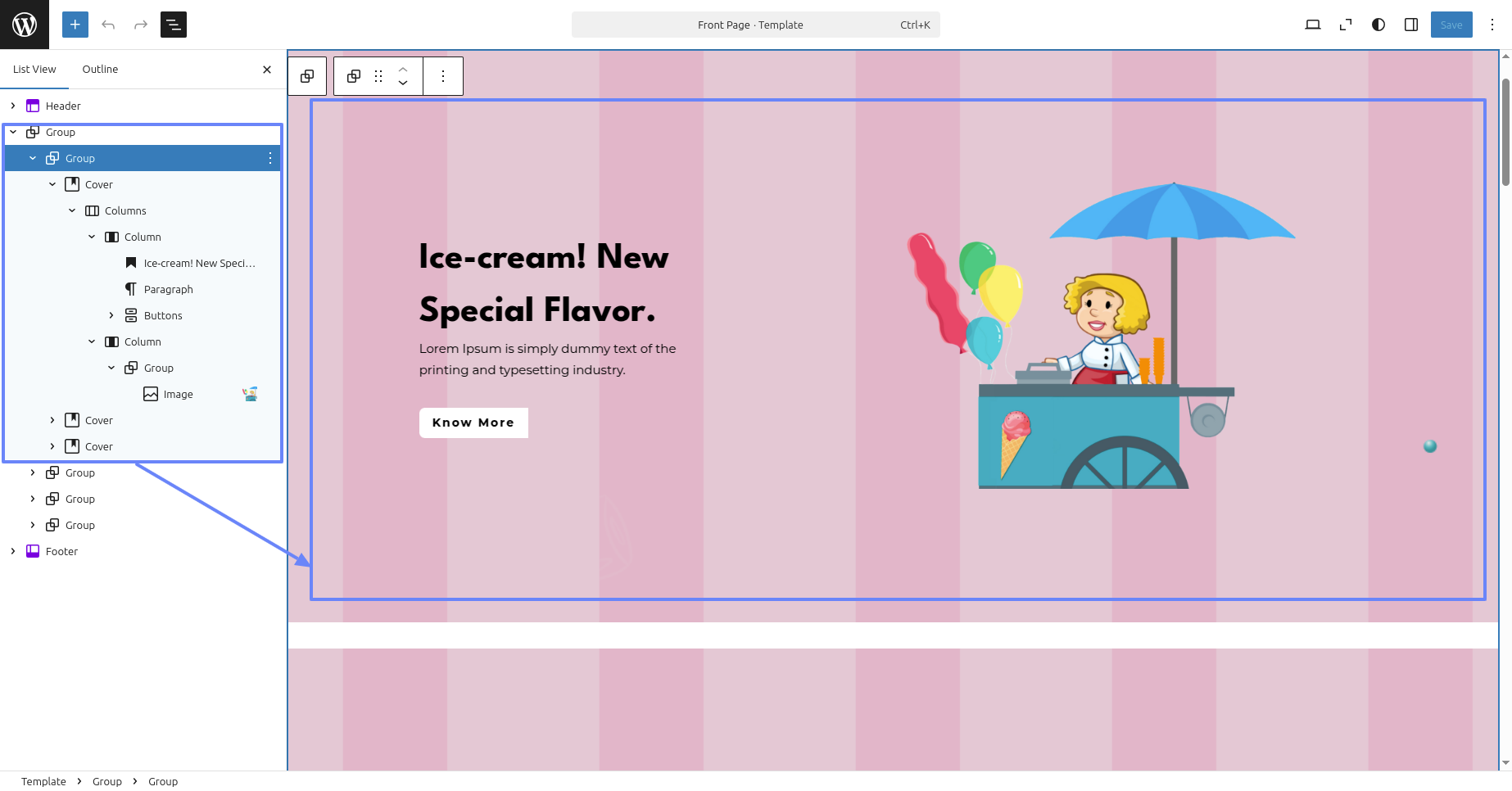This screenshot has width=1512, height=791.
Task: Select the Columns block in list
Action: (x=143, y=210)
